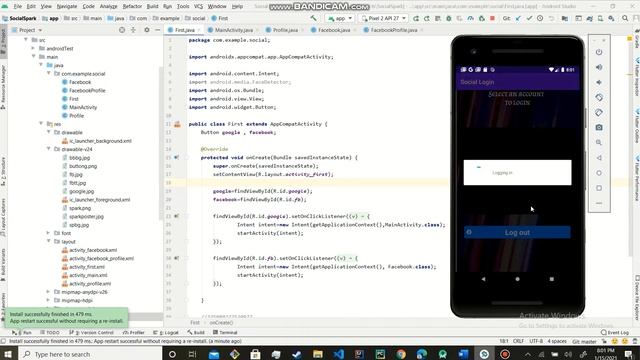Expand the font folder
The height and width of the screenshot is (360, 640).
pos(49,233)
